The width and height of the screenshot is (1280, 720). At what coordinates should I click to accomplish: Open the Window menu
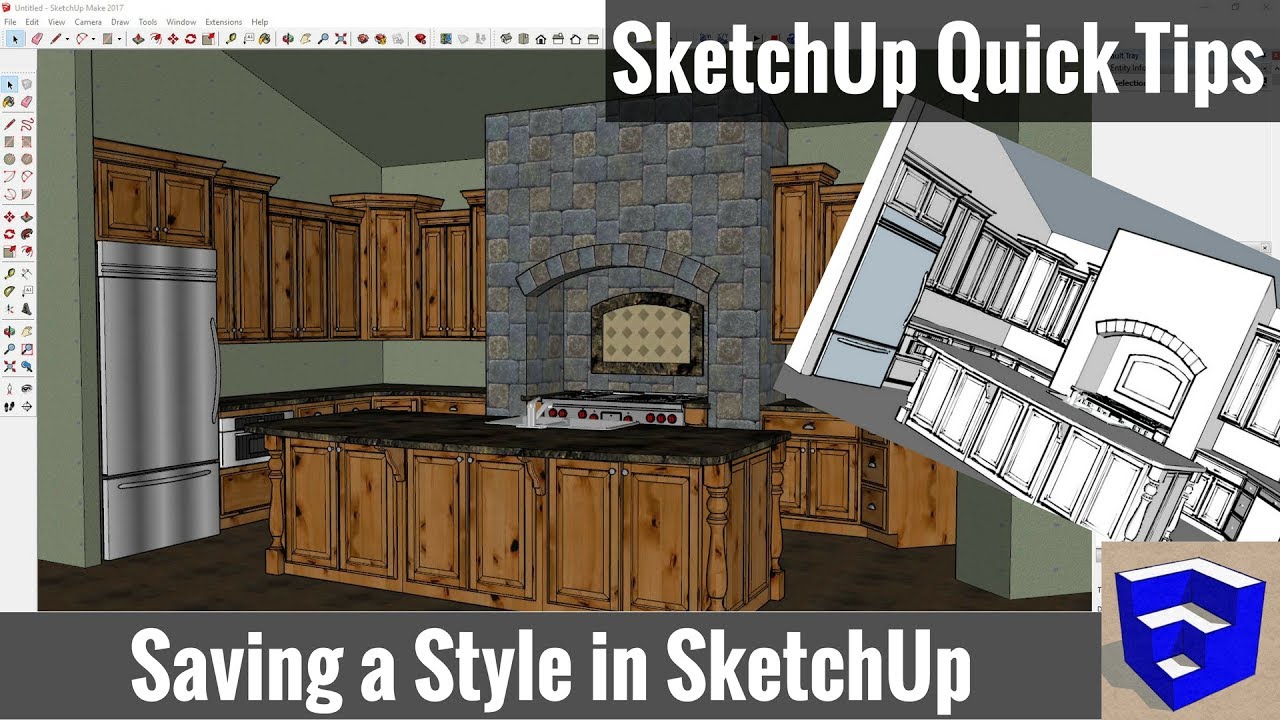[181, 22]
